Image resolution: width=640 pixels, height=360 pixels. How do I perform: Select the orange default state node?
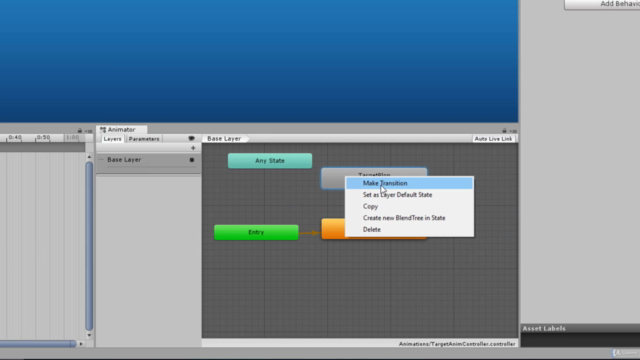(x=333, y=229)
